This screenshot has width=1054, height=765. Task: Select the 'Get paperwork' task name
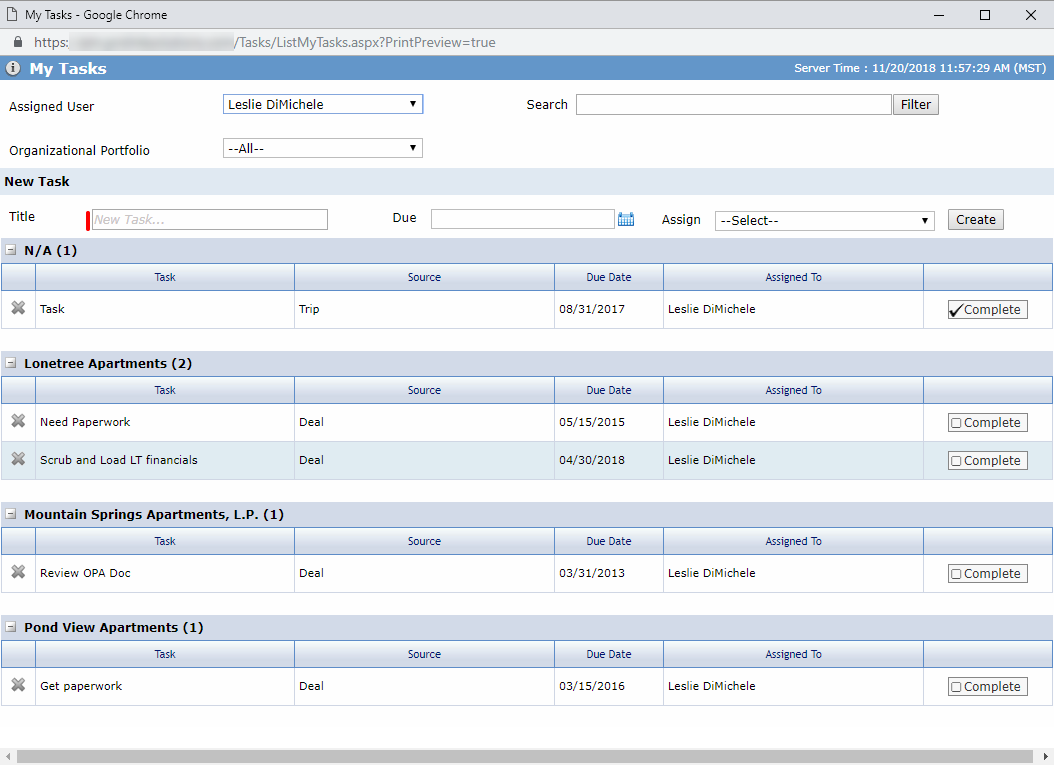pos(81,686)
